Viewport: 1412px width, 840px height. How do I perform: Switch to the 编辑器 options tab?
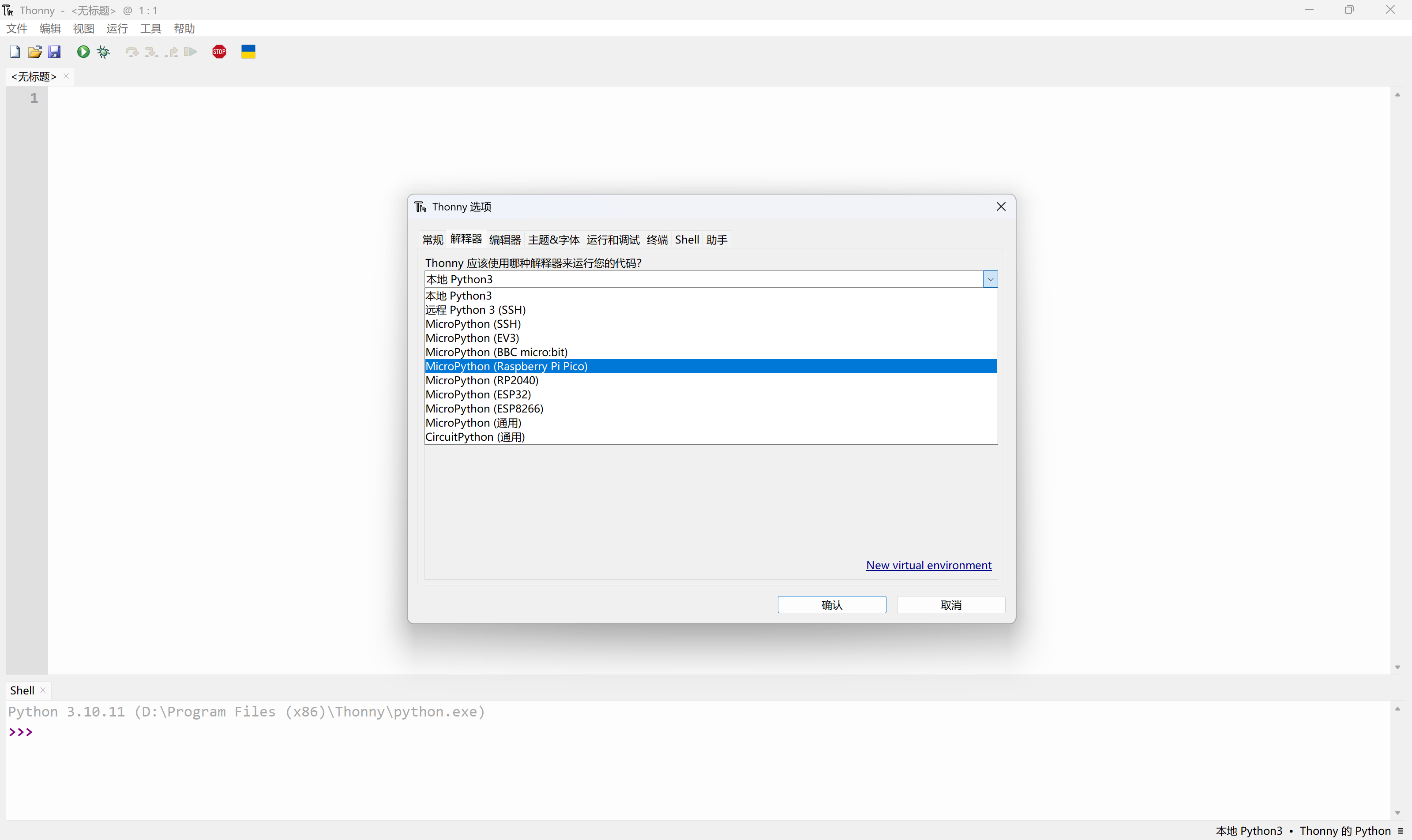point(505,240)
